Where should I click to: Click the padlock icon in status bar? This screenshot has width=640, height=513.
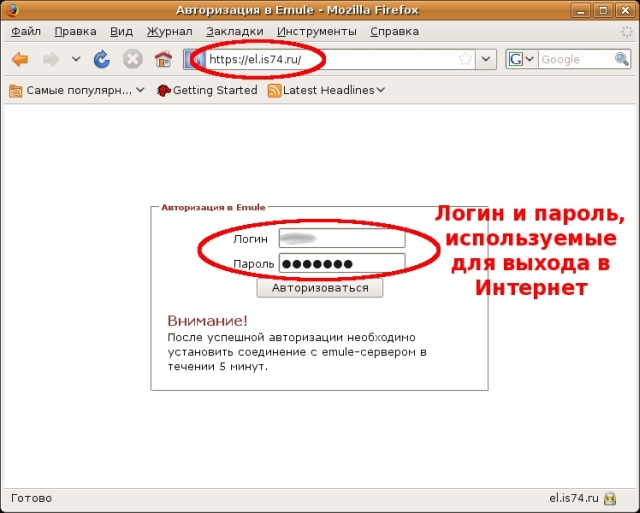[x=623, y=498]
